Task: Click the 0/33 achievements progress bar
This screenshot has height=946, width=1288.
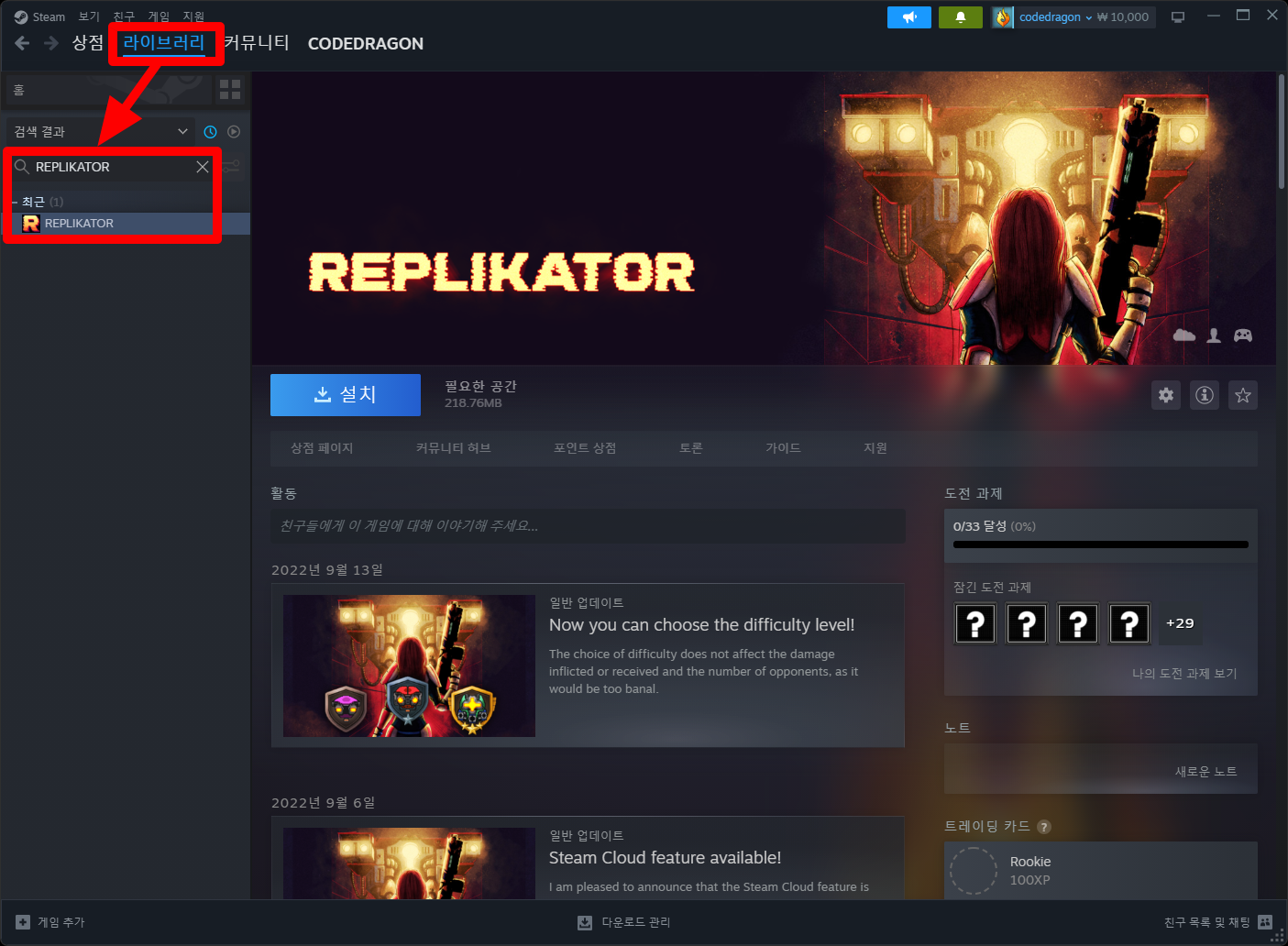Action: coord(1101,544)
